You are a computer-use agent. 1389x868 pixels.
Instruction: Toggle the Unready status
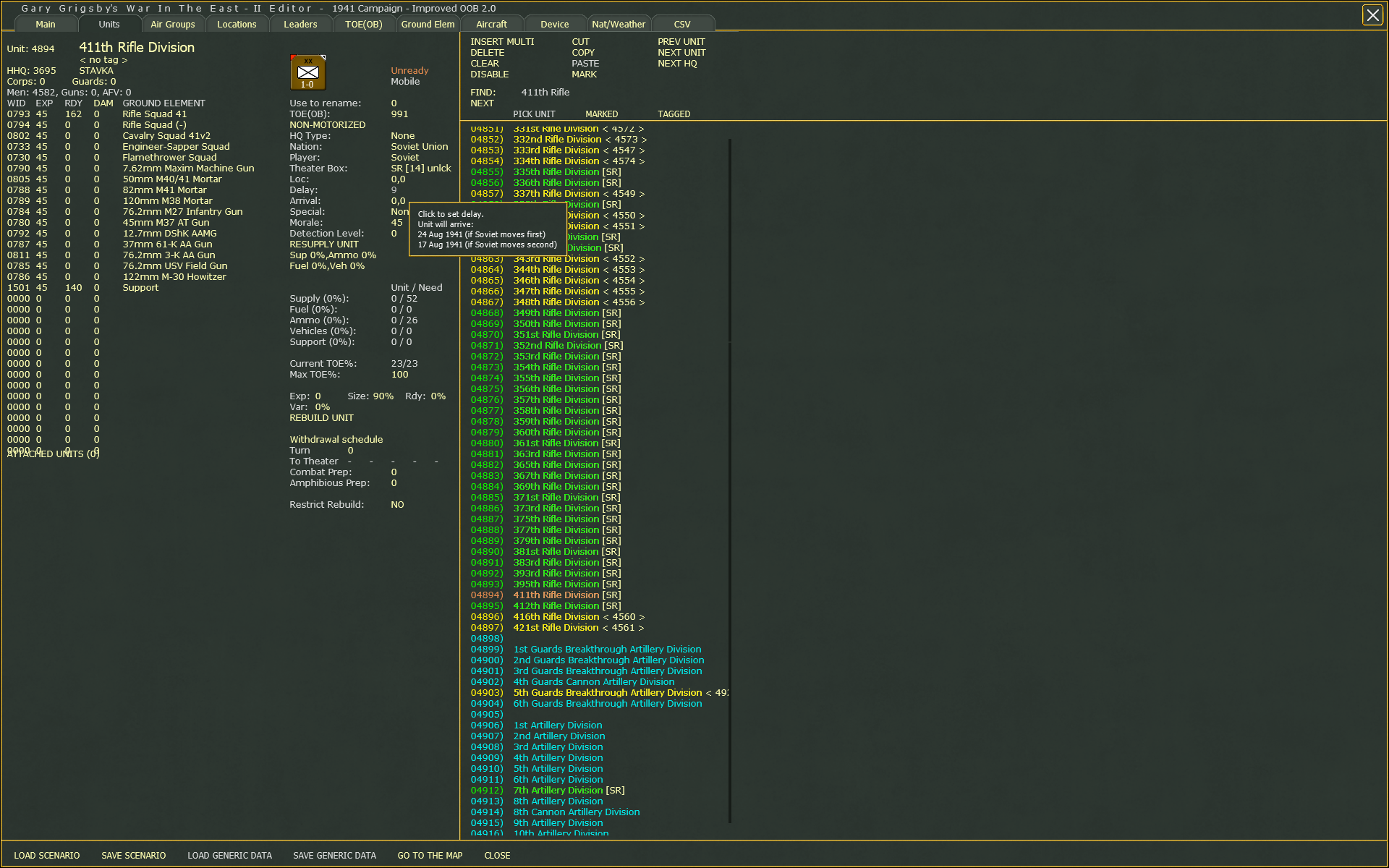pyautogui.click(x=409, y=71)
